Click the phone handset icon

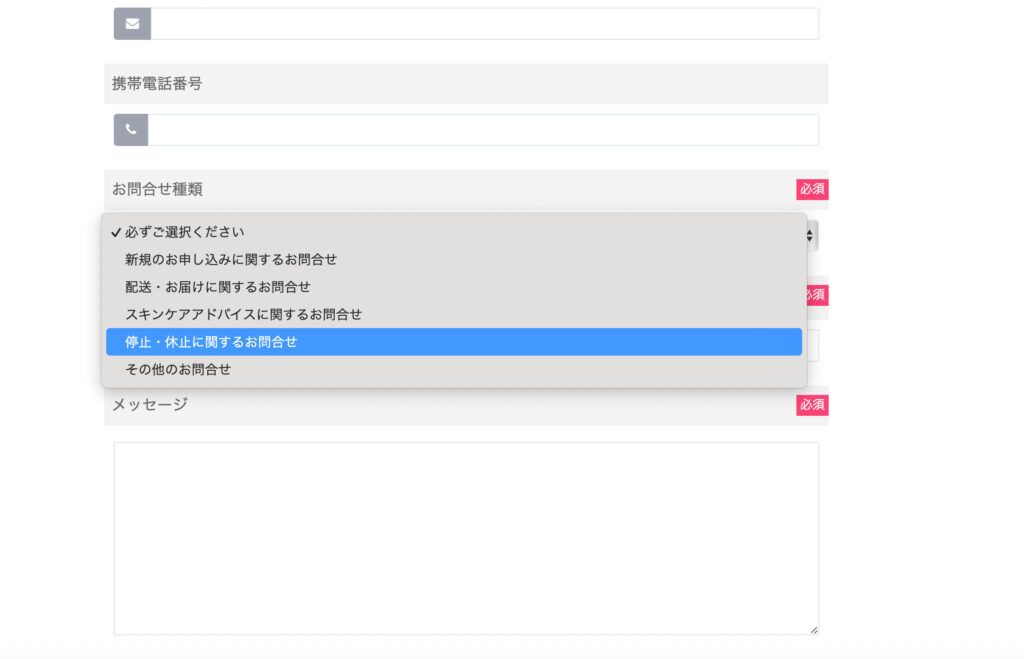click(x=131, y=129)
